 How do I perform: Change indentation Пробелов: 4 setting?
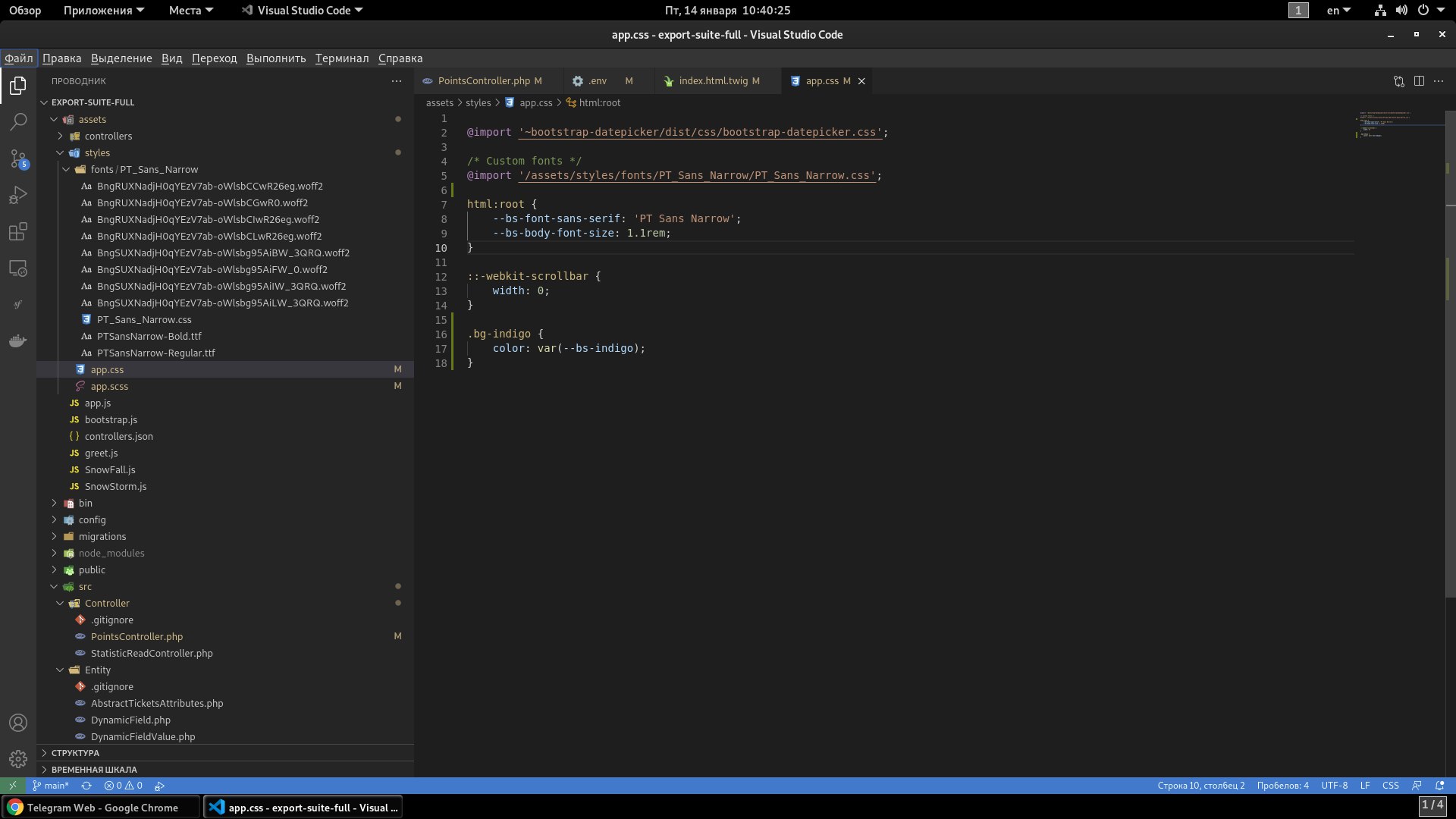click(x=1282, y=786)
